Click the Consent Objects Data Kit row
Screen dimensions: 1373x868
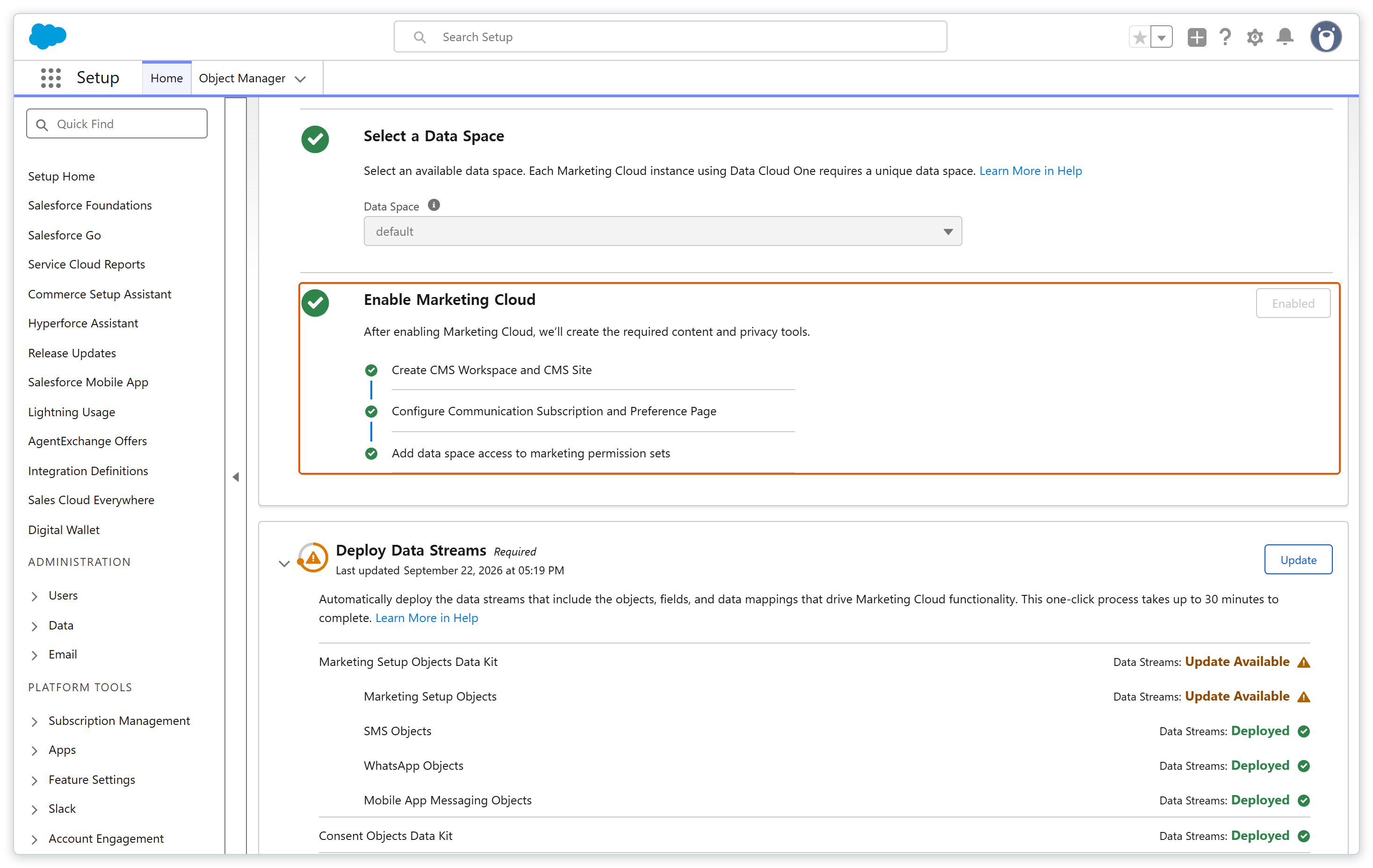(x=814, y=835)
